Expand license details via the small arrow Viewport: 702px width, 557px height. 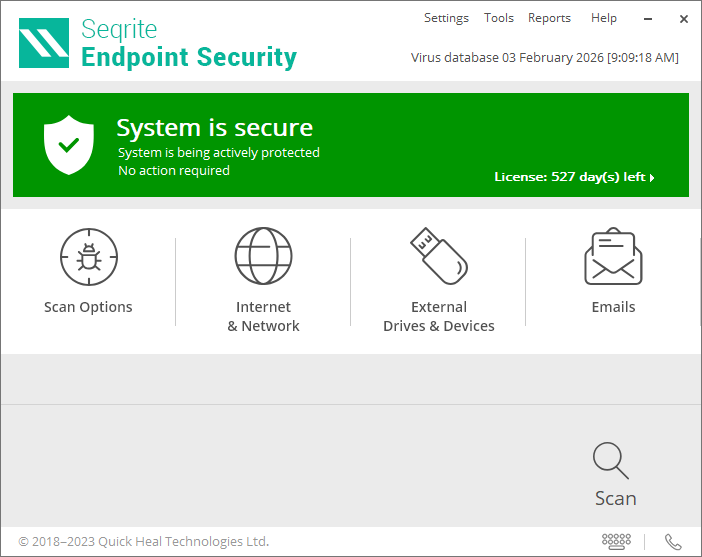click(652, 178)
